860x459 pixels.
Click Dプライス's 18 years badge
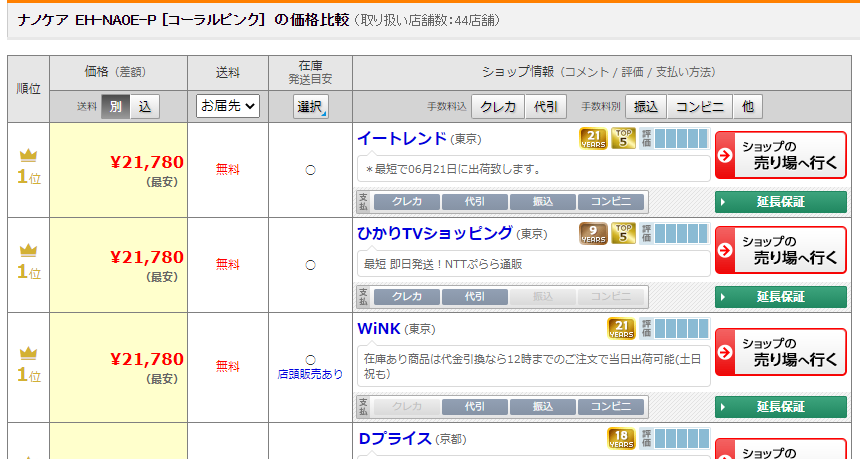point(621,438)
